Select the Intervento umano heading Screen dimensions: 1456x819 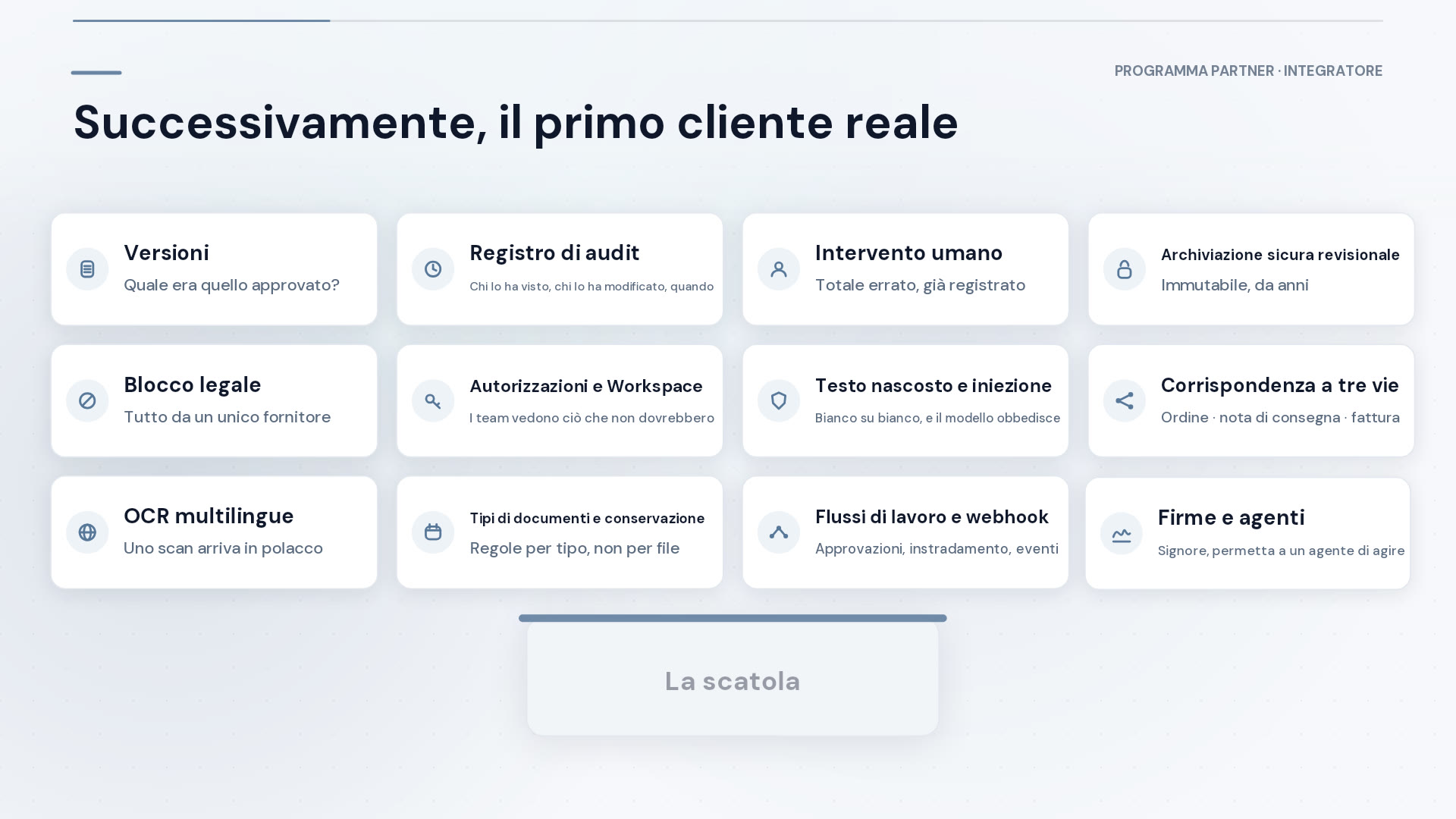908,253
